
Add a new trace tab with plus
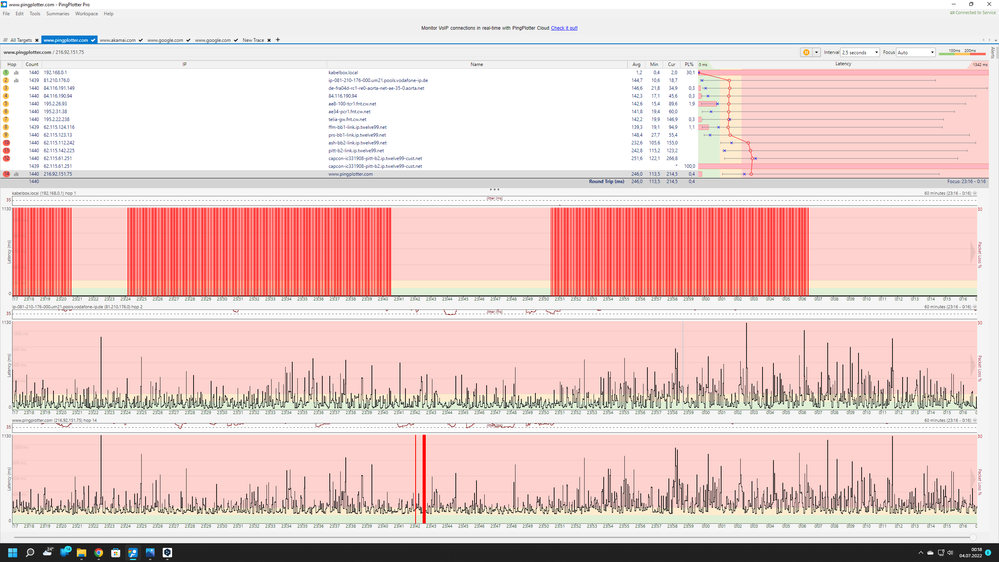click(278, 40)
